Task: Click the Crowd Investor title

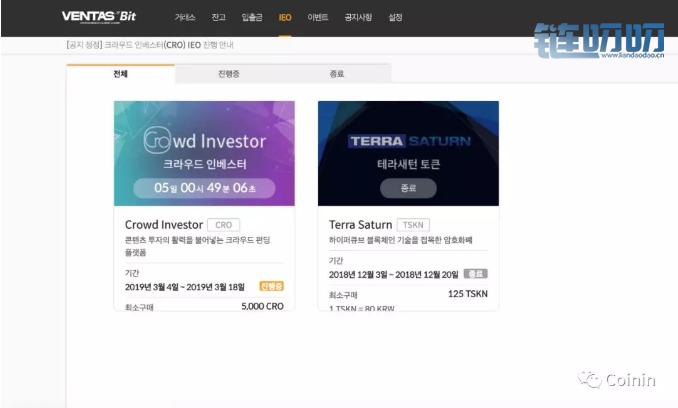Action: [163, 225]
